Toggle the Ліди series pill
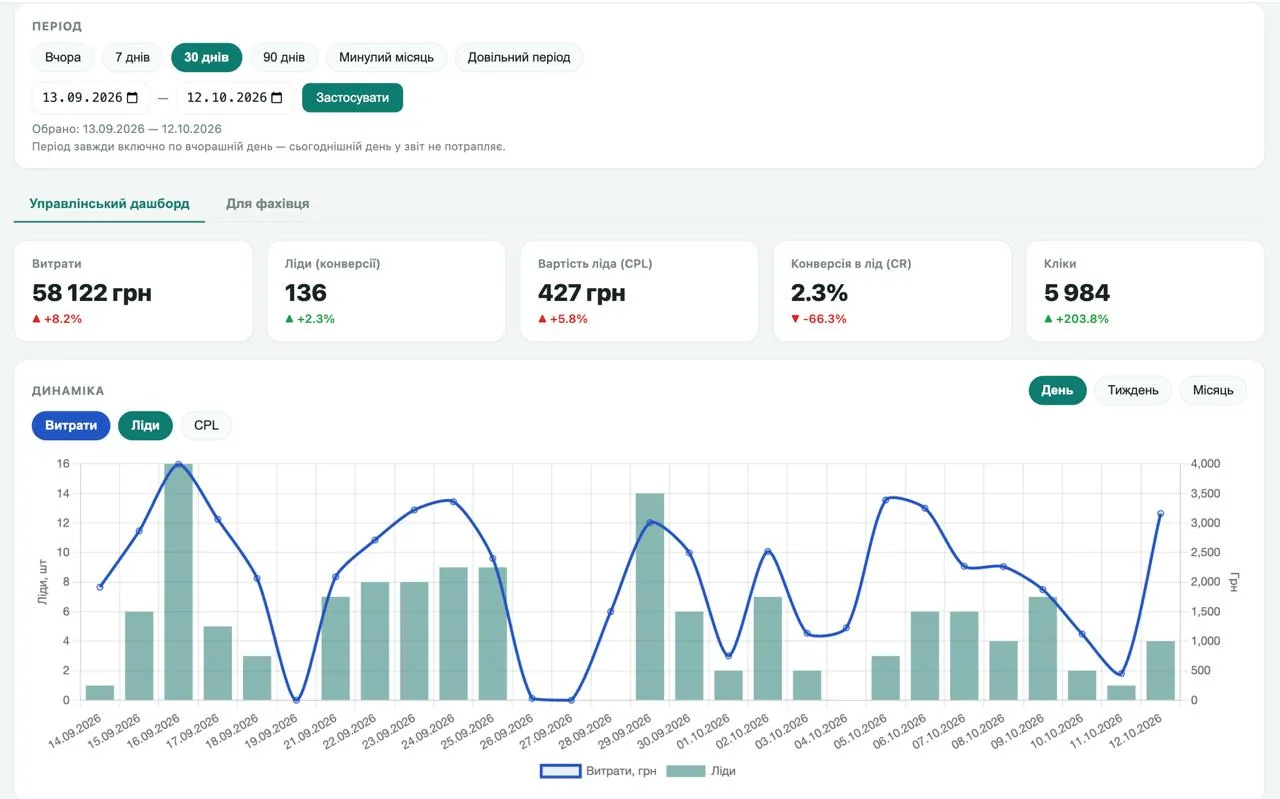 point(145,425)
